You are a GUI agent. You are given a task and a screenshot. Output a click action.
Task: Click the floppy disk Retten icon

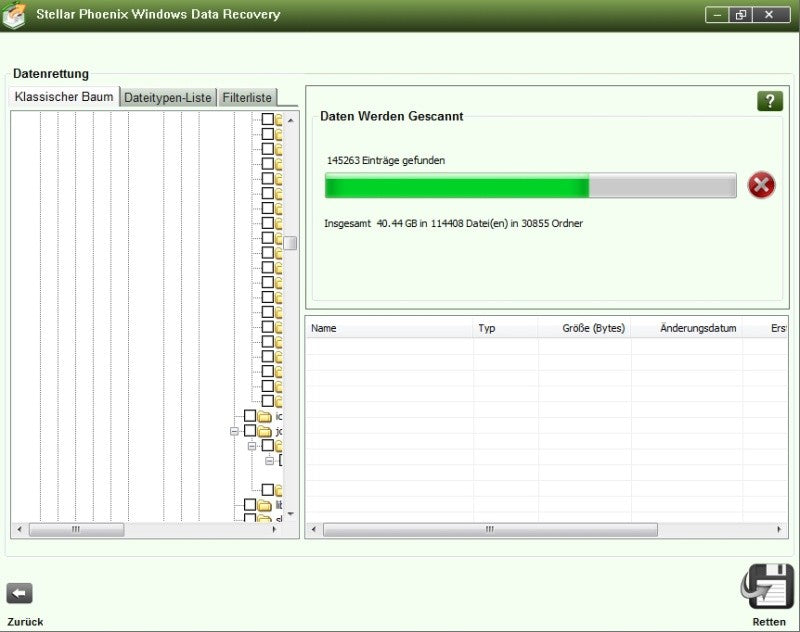point(767,587)
